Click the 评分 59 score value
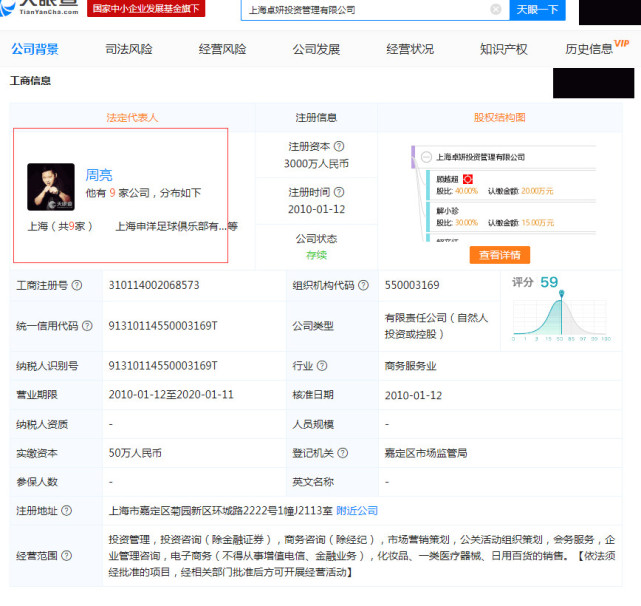This screenshot has width=641, height=606. [549, 282]
